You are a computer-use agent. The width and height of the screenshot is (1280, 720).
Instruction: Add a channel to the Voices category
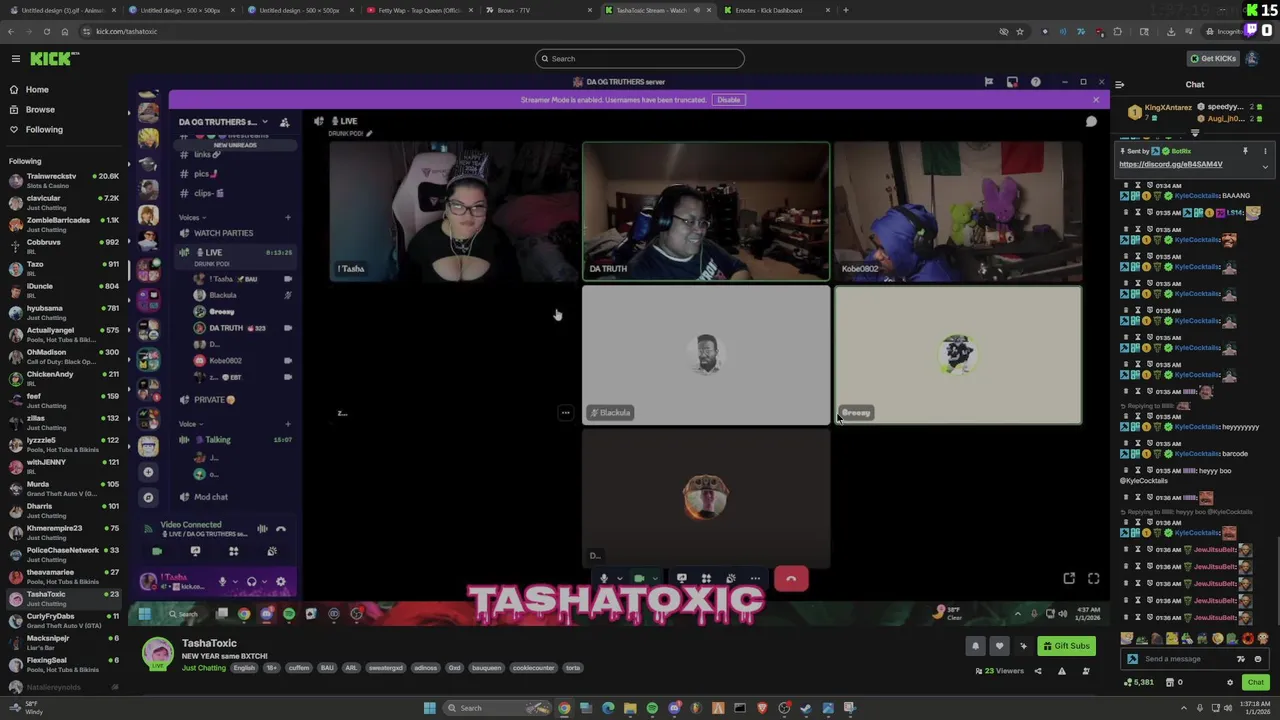(288, 217)
